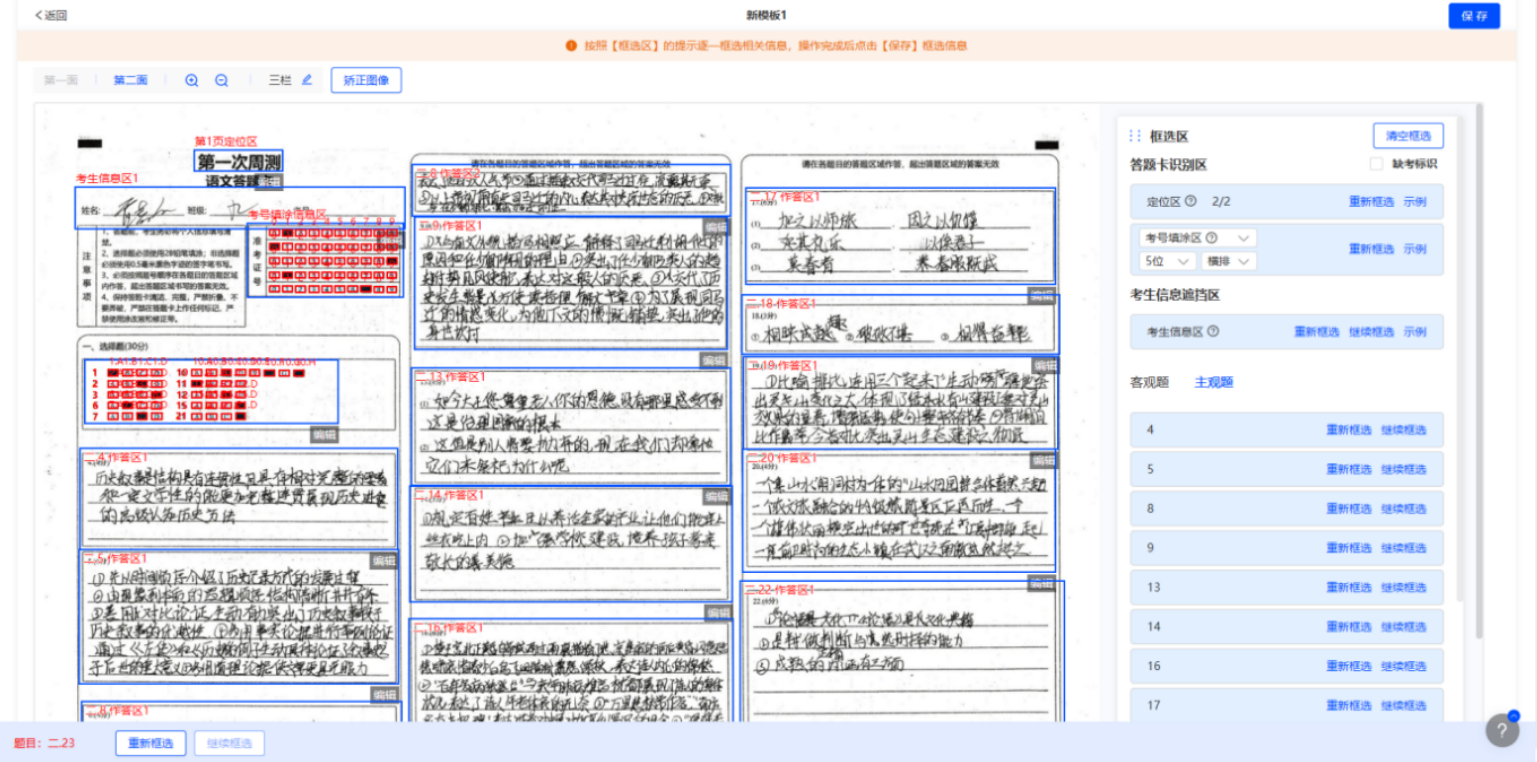Image resolution: width=1537 pixels, height=762 pixels.
Task: Click 继续框选 for question 8
Action: coord(1404,509)
